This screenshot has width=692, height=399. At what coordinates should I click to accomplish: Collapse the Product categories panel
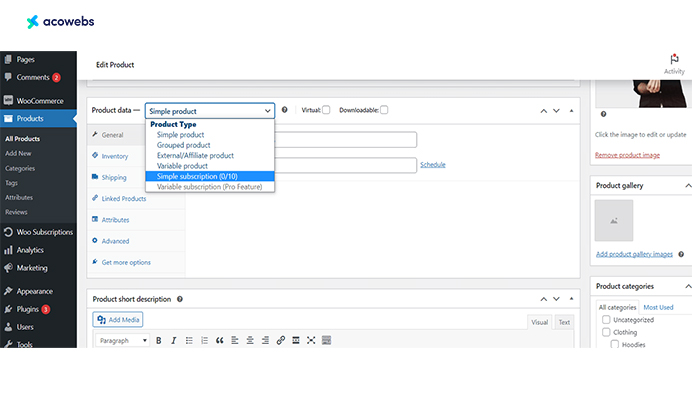click(688, 286)
